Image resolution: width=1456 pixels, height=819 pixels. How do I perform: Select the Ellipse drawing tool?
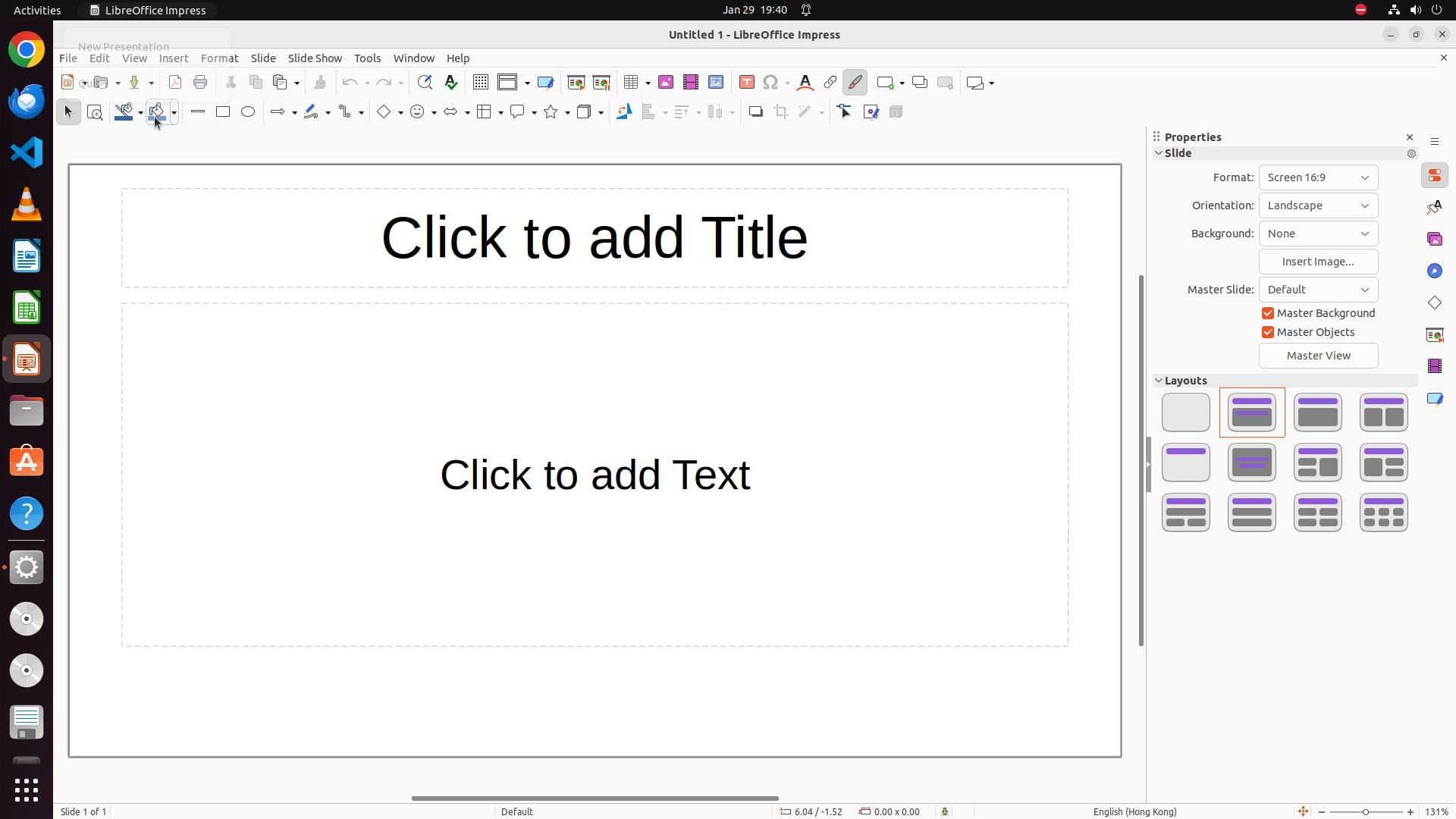coord(248,112)
